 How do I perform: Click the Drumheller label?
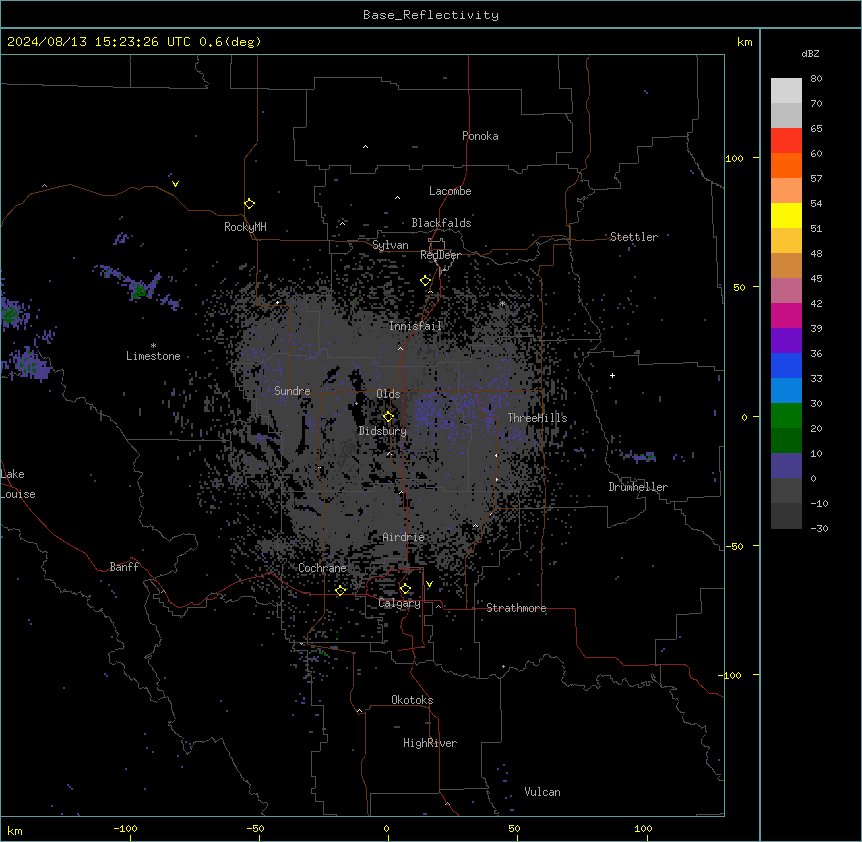click(638, 487)
